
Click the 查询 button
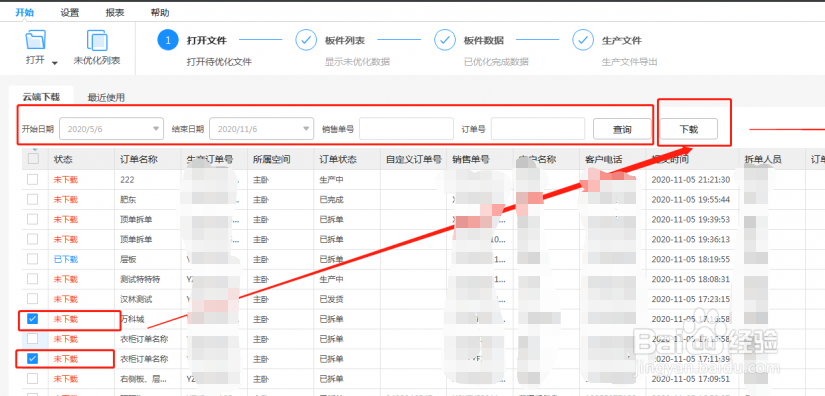coord(622,129)
